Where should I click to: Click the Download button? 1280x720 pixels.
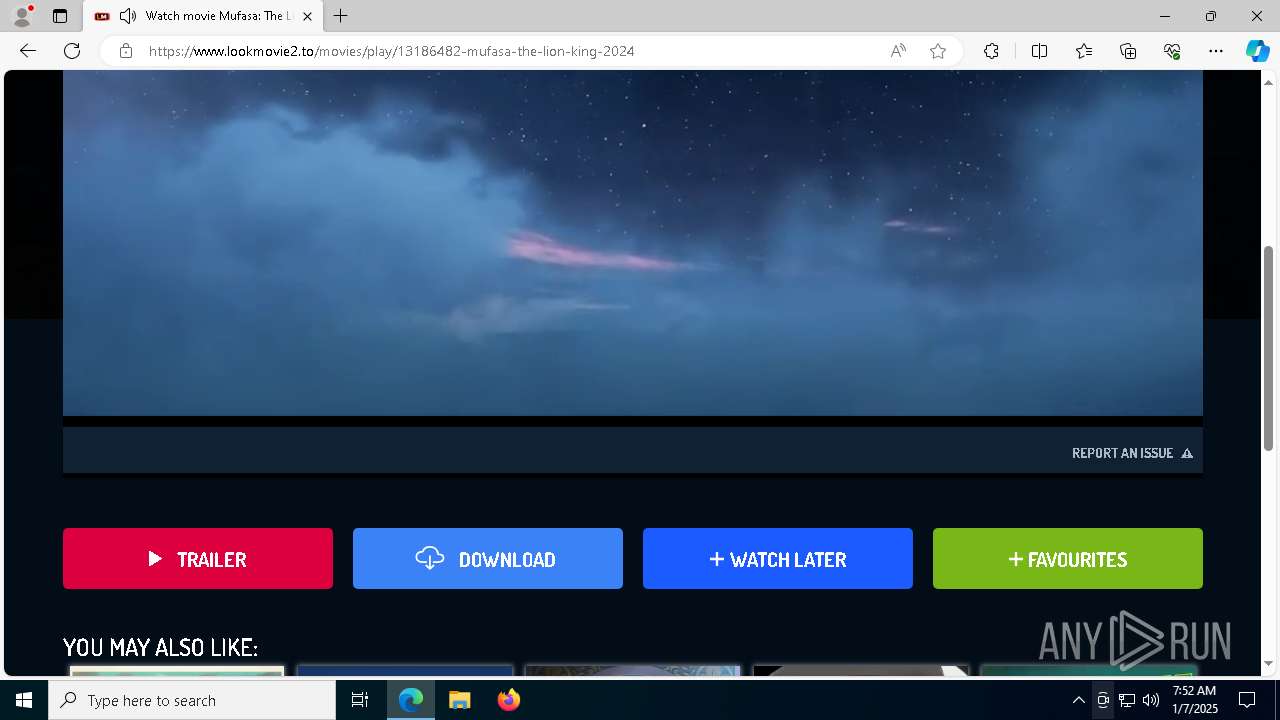pyautogui.click(x=488, y=559)
